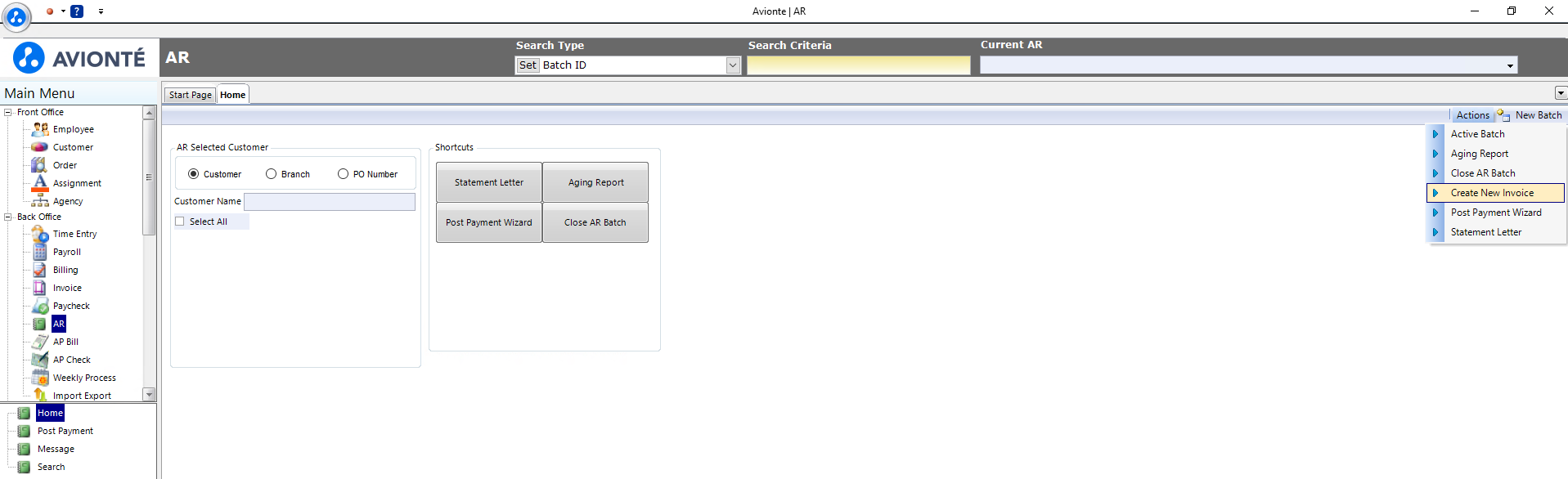Click the Avionte application orb icon

(x=16, y=16)
